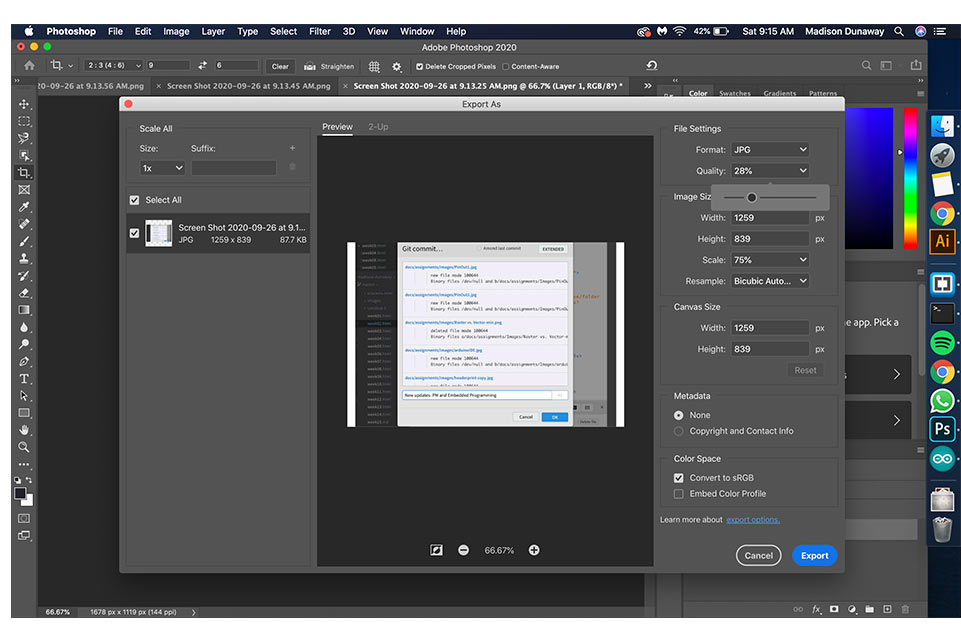Switch to the Swatches panel tab
961x641 pixels.
point(735,93)
